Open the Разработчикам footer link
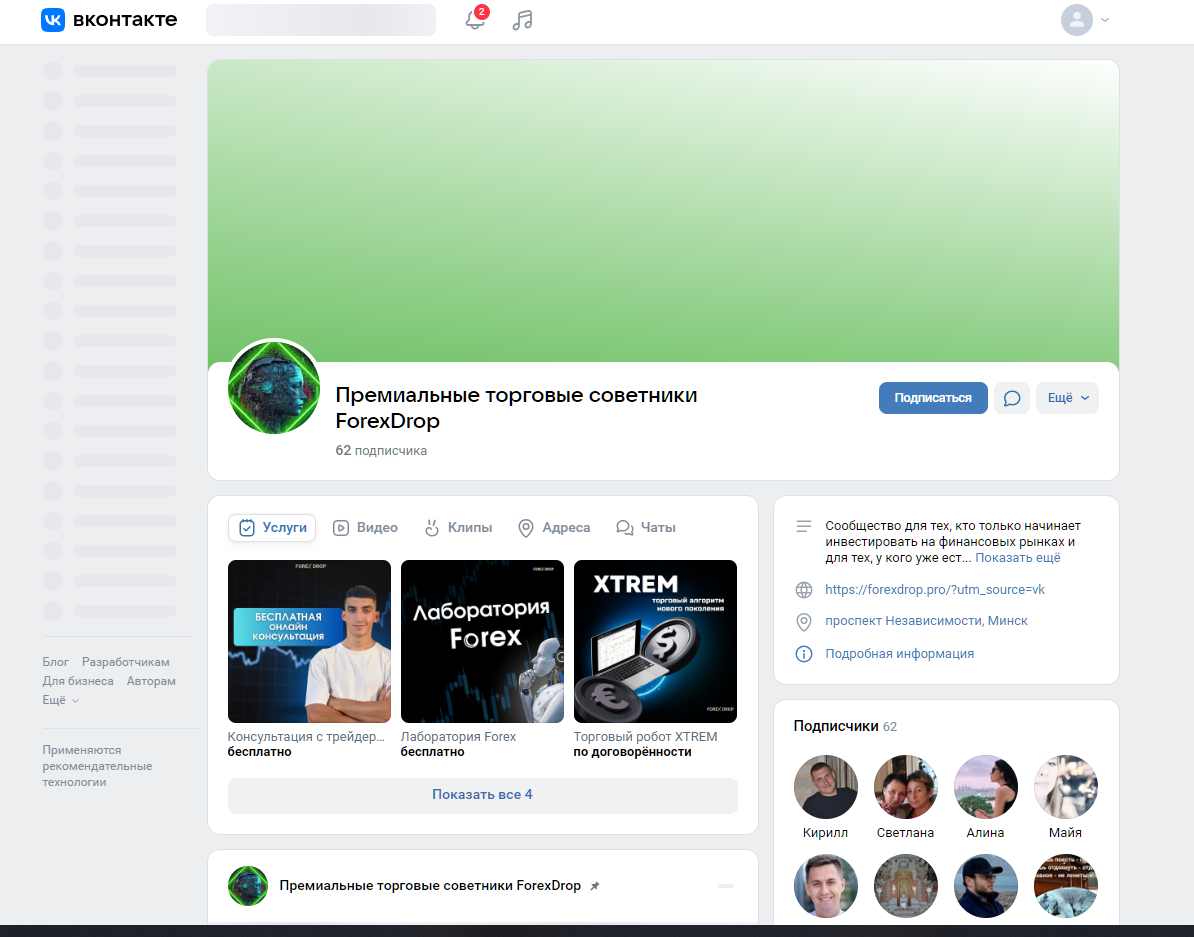Screen dimensions: 1194x937 [126, 662]
